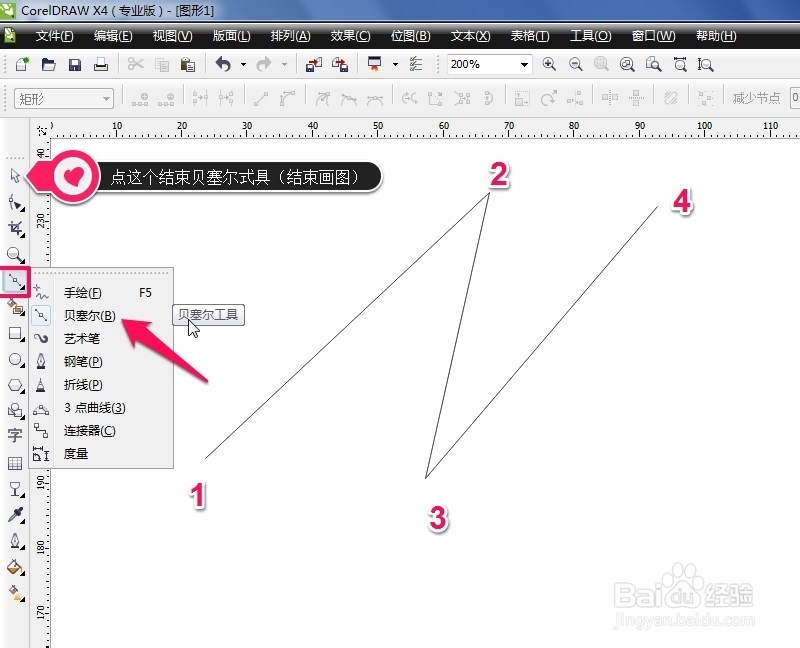Open the 编辑(E) menu
800x648 pixels.
click(x=113, y=36)
